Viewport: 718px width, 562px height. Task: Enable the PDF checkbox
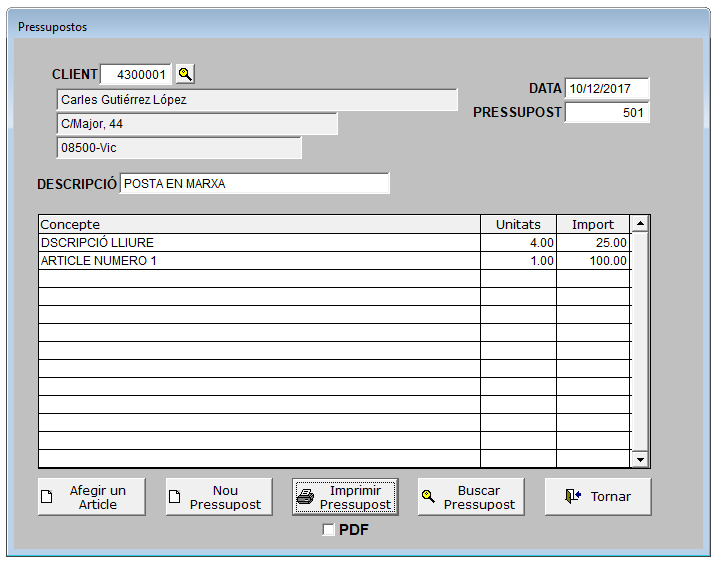[x=329, y=530]
